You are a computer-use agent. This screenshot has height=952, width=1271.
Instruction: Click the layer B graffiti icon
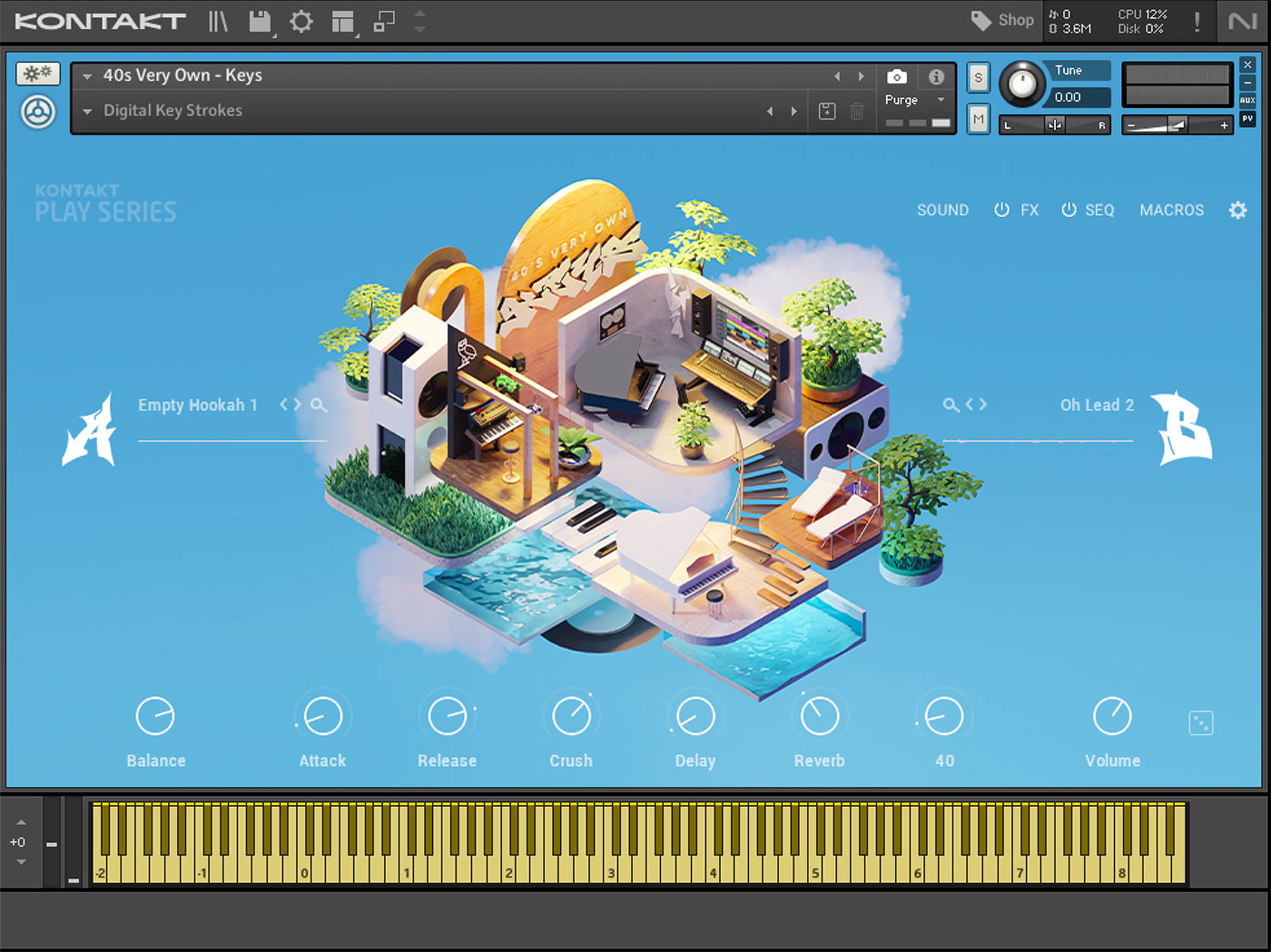[x=1183, y=428]
